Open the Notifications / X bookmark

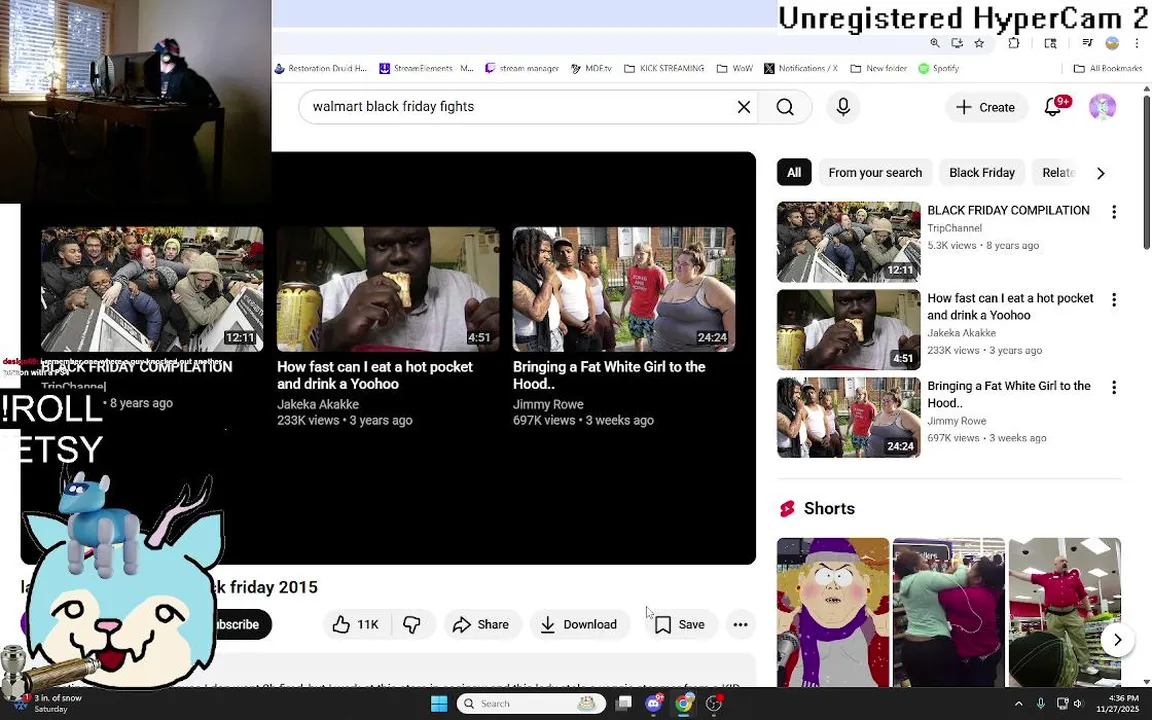tap(801, 68)
